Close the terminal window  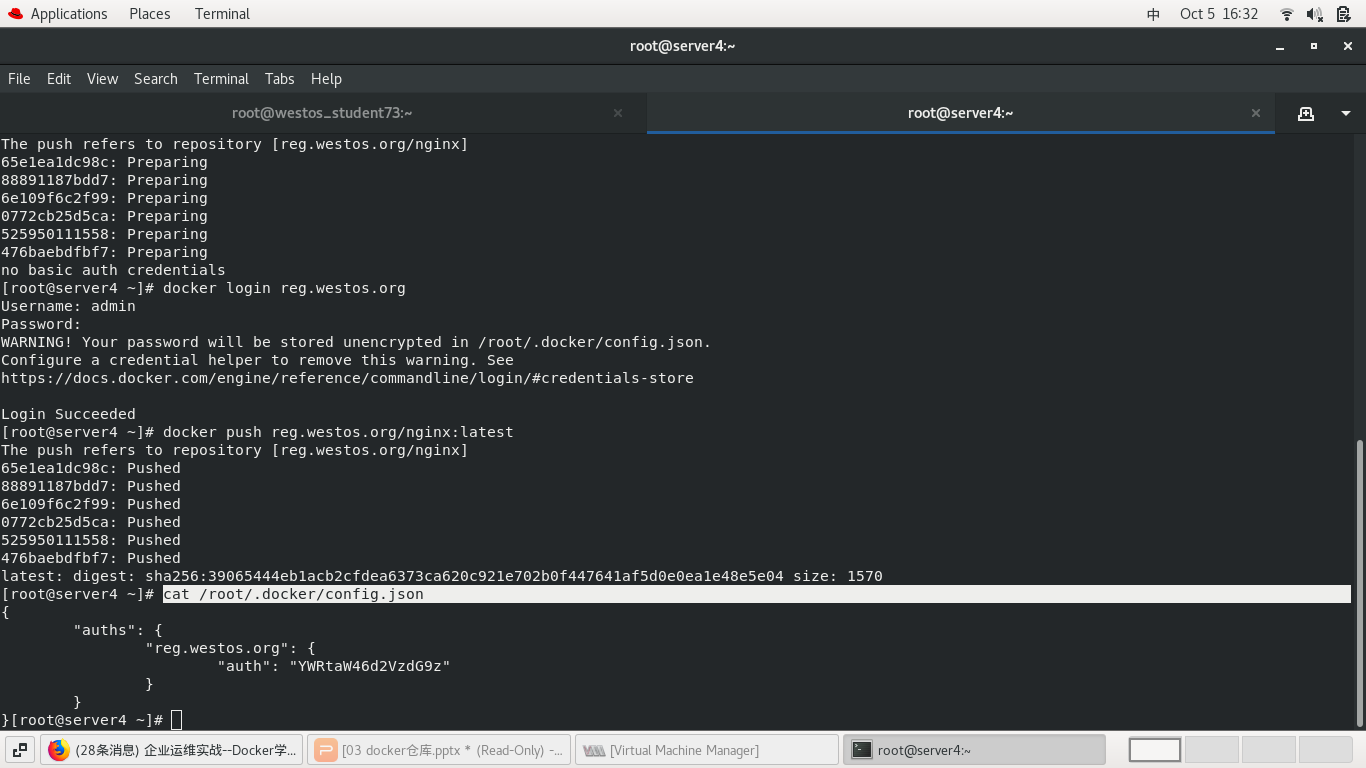click(x=1348, y=46)
